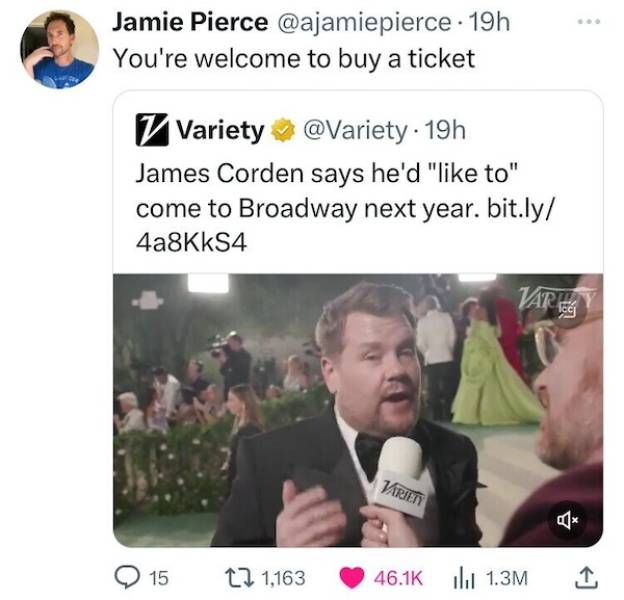The height and width of the screenshot is (600, 624).
Task: Open the James Corden quoted tweet text
Action: (300, 172)
